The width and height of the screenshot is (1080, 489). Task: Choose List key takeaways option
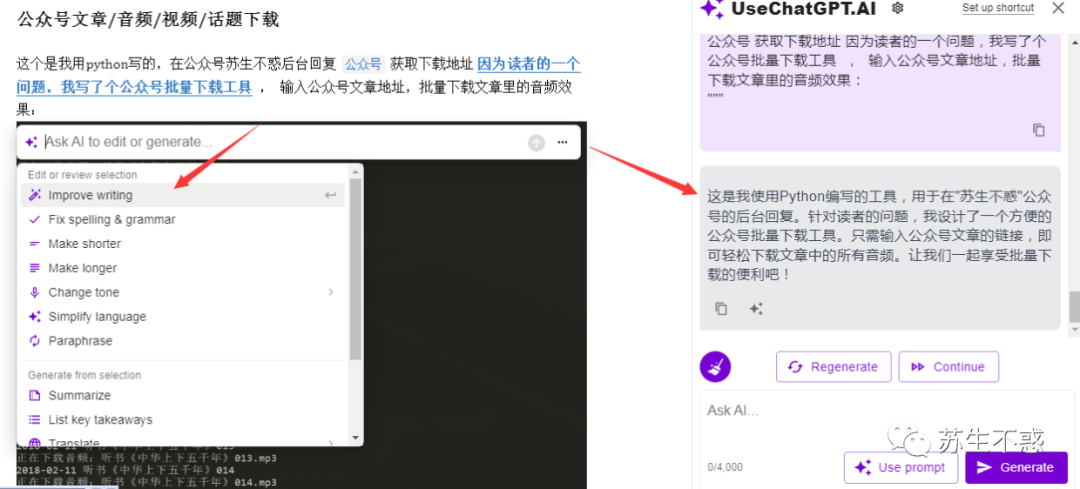click(183, 419)
